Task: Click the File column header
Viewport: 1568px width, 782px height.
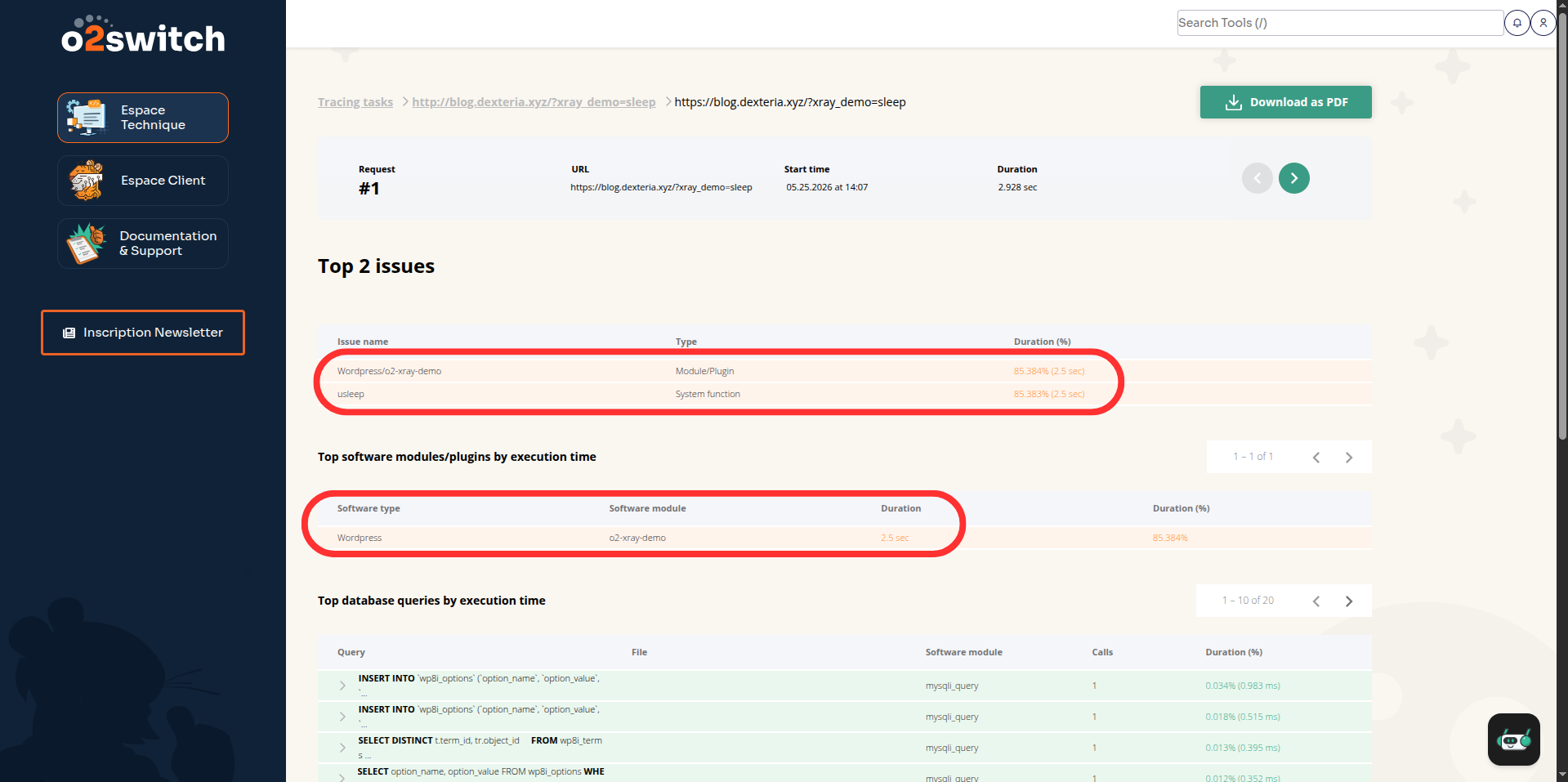Action: [639, 652]
